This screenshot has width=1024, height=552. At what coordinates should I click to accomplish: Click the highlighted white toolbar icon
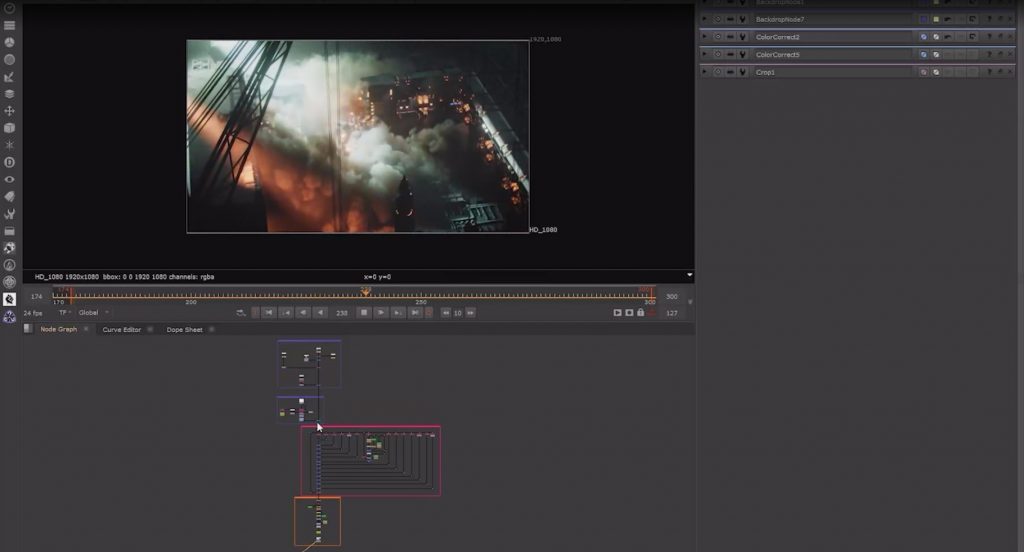9,299
